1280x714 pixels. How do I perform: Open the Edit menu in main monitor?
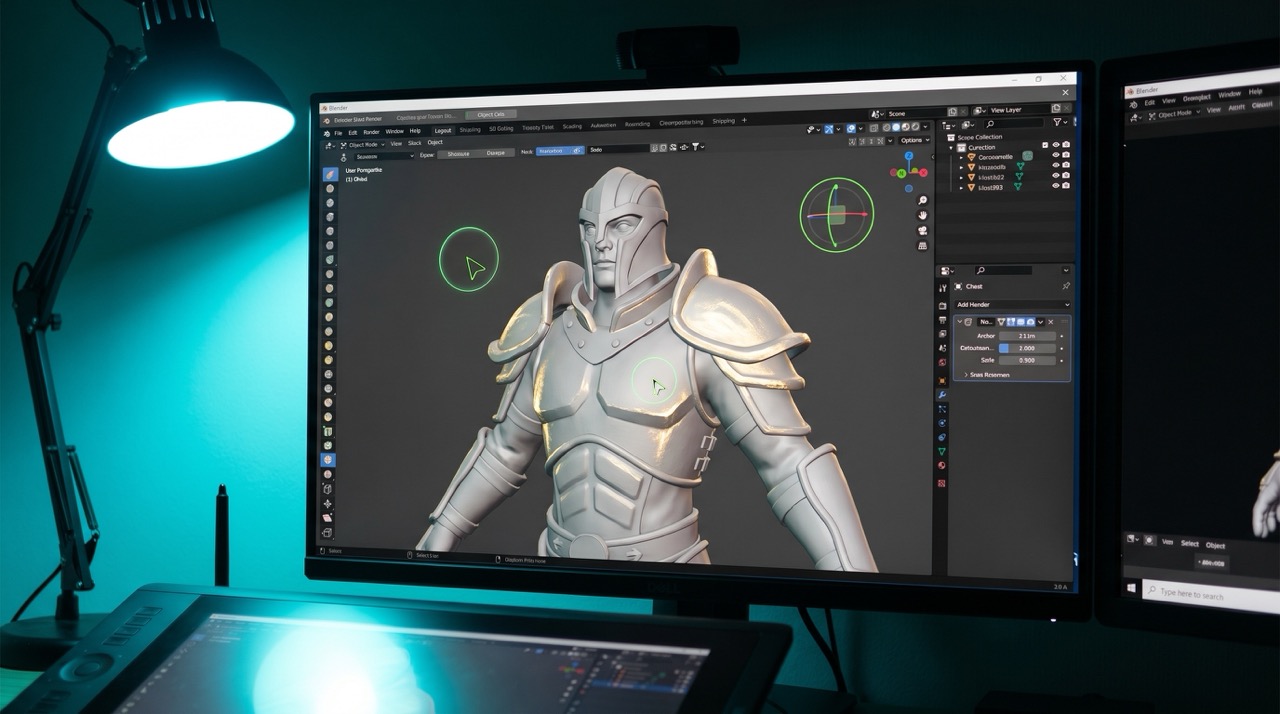tap(353, 133)
